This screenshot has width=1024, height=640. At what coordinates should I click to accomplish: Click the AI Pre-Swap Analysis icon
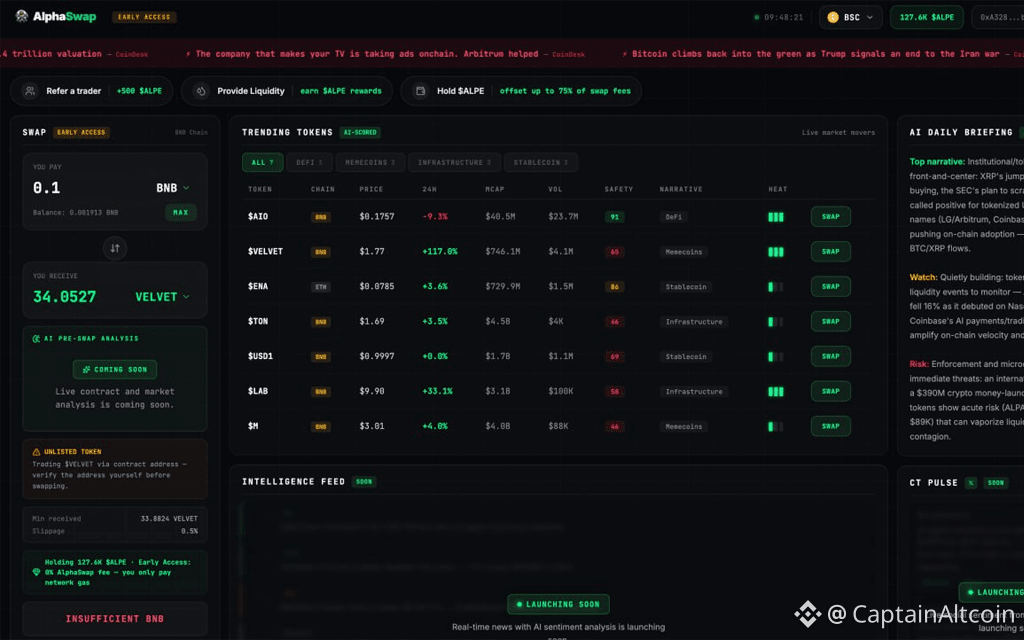(x=36, y=338)
